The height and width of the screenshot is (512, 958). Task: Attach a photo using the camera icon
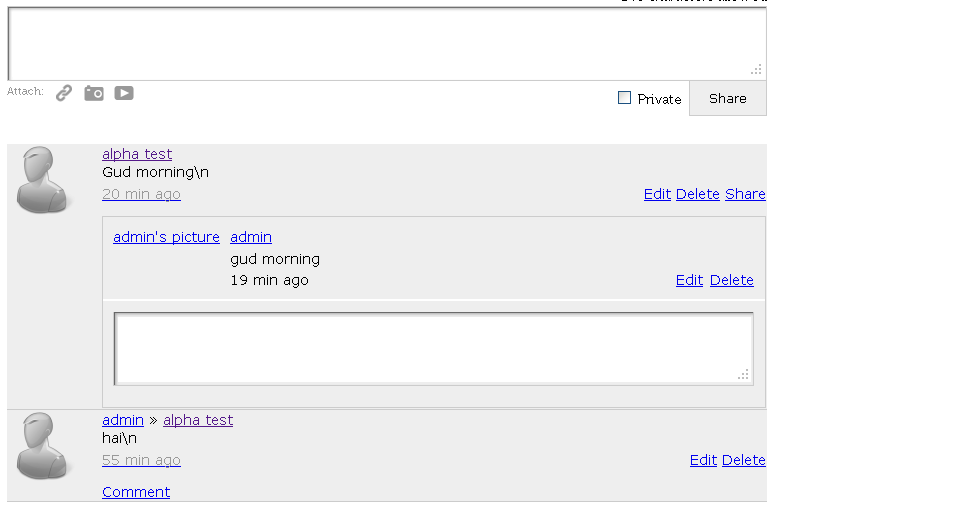(93, 93)
